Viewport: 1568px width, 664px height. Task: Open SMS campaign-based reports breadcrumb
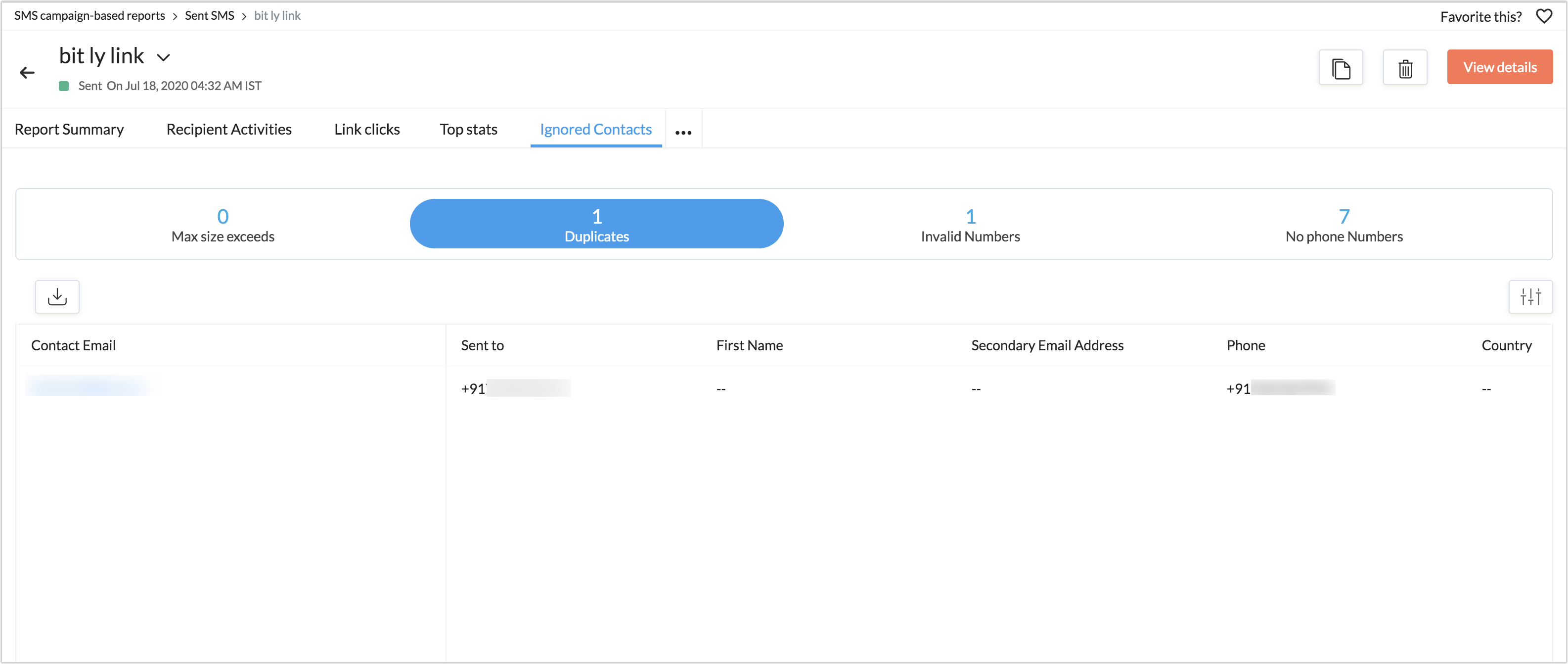coord(90,16)
